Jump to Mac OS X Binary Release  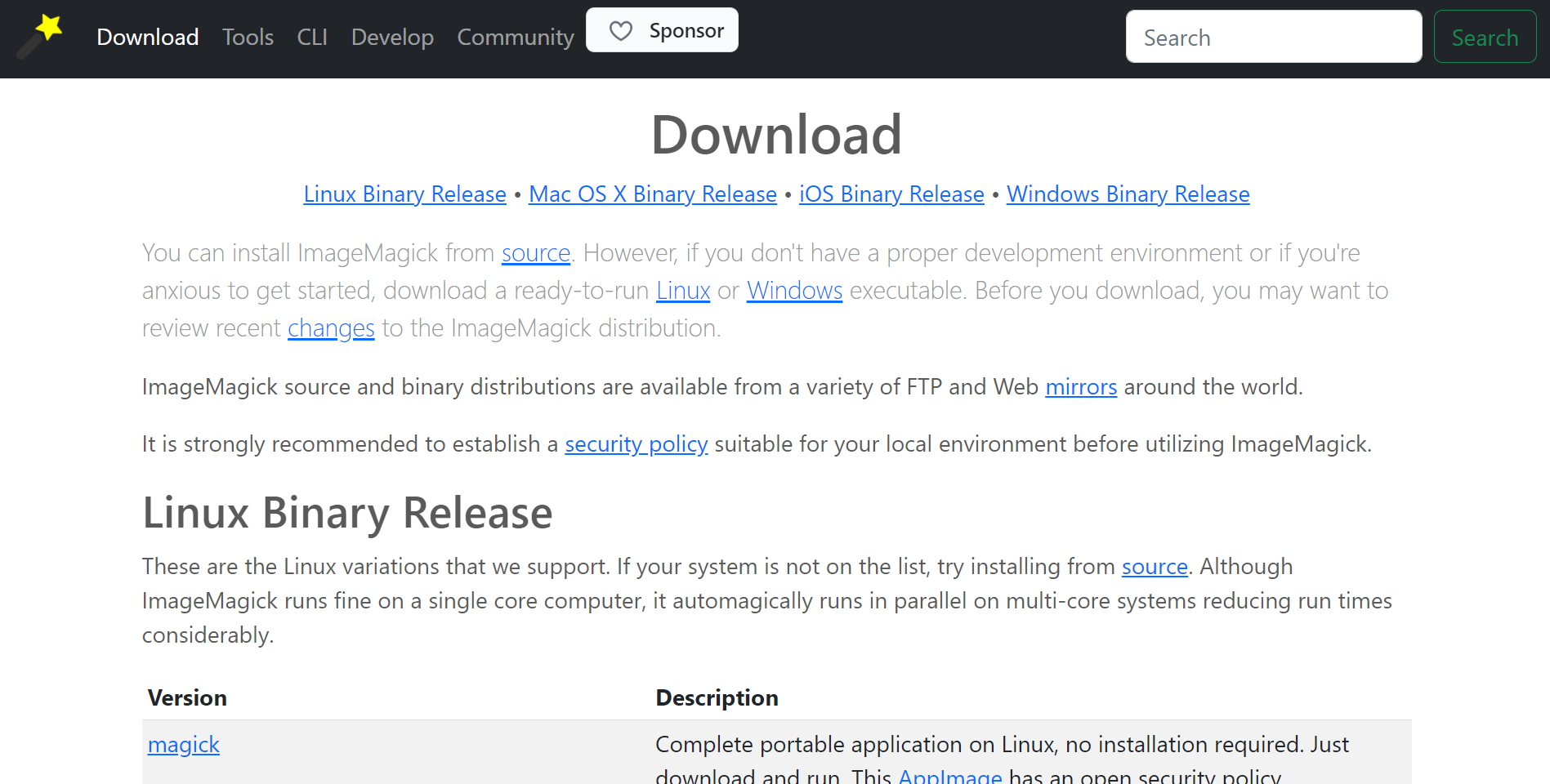click(652, 194)
